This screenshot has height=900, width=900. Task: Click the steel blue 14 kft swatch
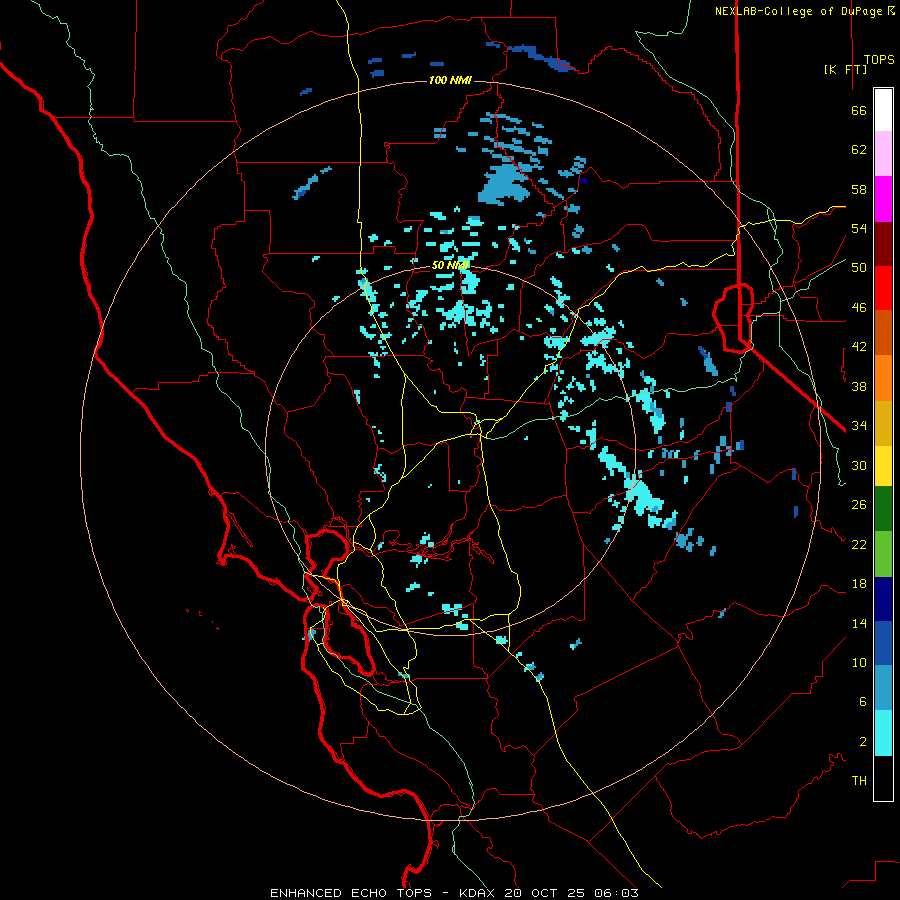pyautogui.click(x=883, y=688)
